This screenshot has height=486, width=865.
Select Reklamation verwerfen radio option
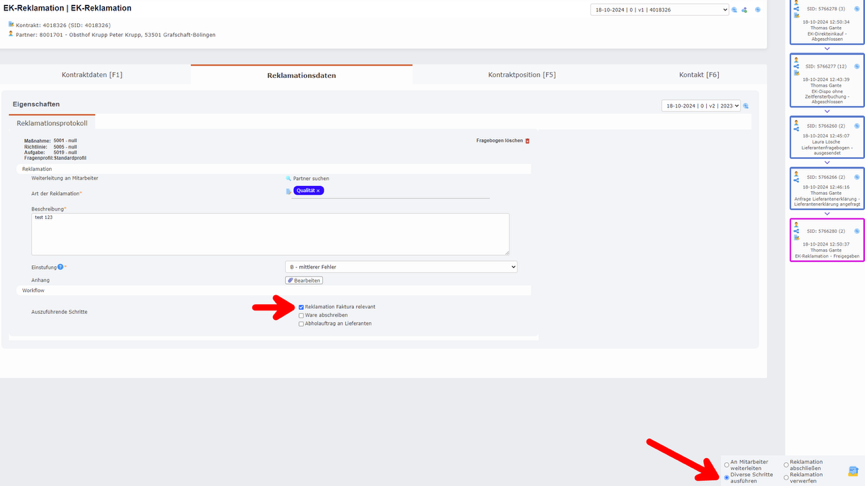point(786,478)
